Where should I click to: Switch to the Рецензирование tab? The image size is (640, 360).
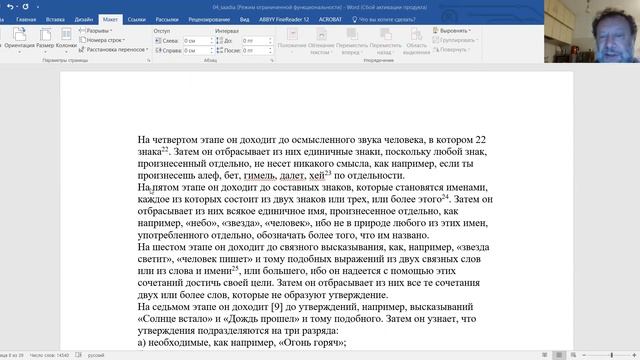coord(209,19)
